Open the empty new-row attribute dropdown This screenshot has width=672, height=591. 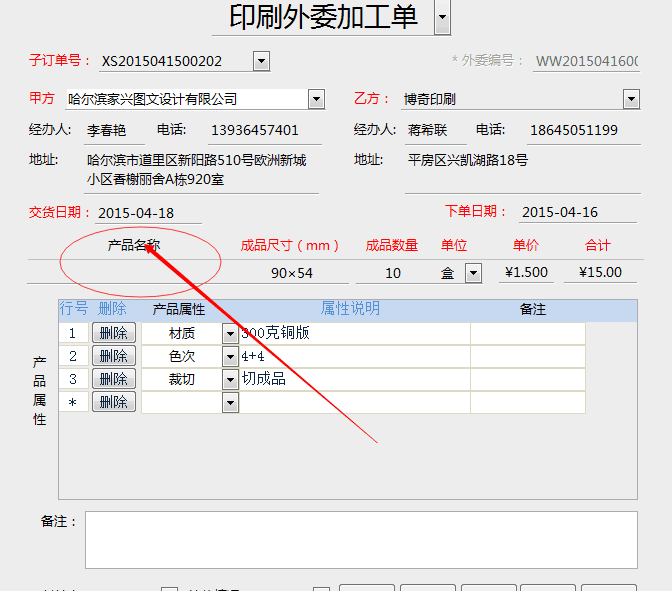(x=230, y=402)
